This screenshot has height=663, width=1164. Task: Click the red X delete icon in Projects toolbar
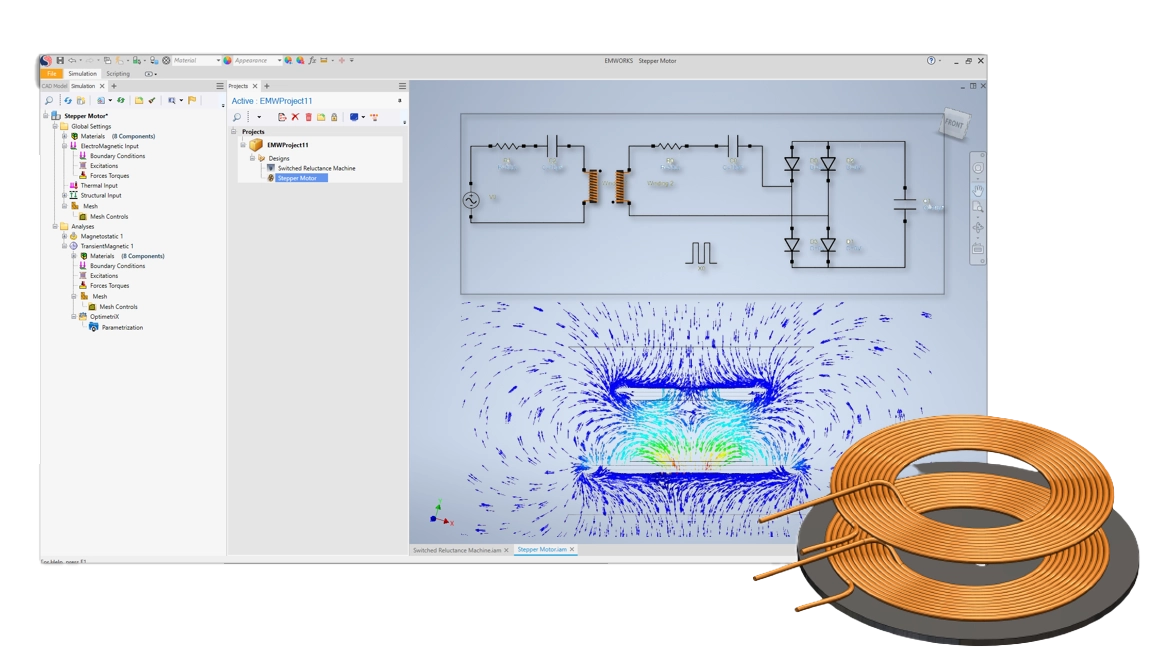tap(295, 117)
